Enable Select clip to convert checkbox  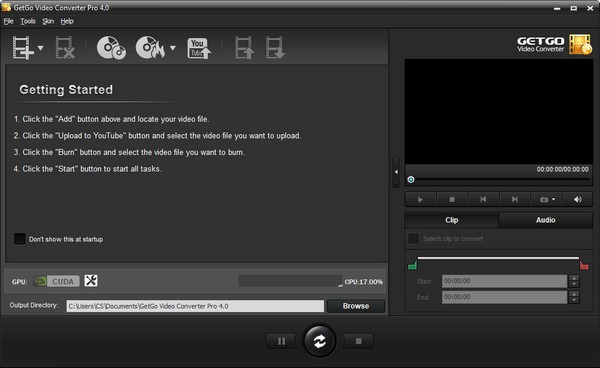[413, 239]
